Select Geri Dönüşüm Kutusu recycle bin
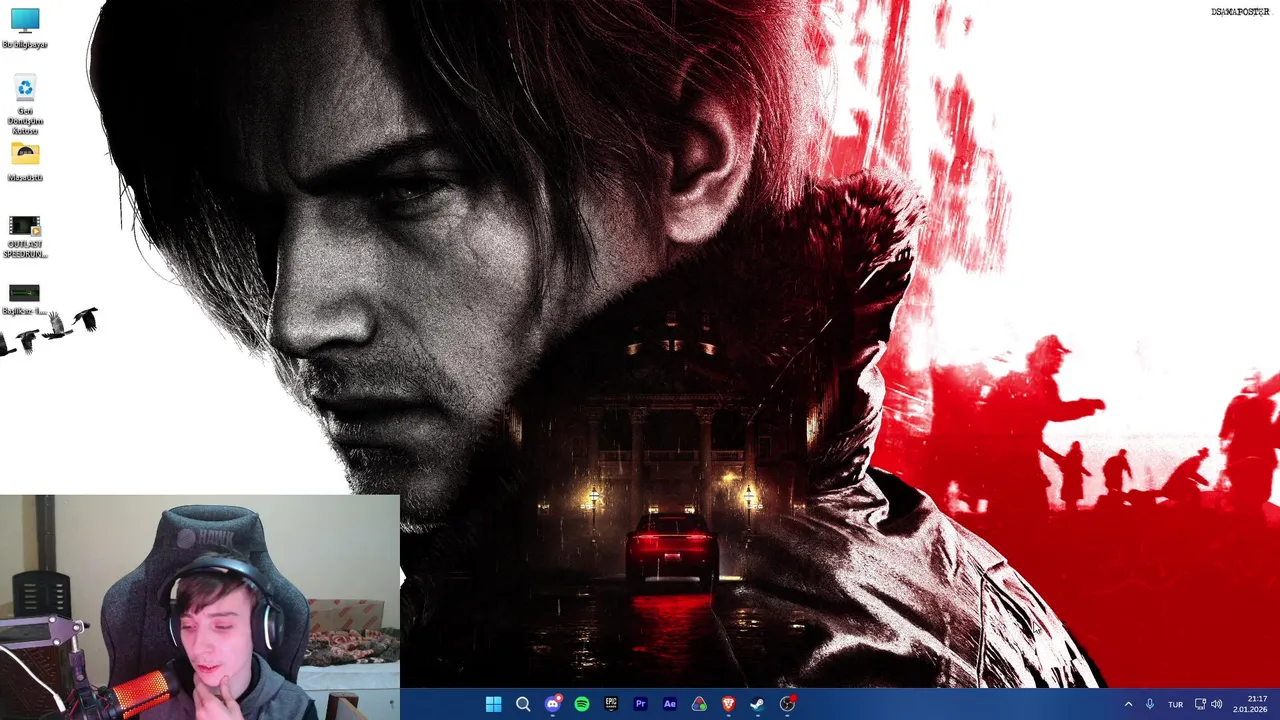 tap(25, 105)
